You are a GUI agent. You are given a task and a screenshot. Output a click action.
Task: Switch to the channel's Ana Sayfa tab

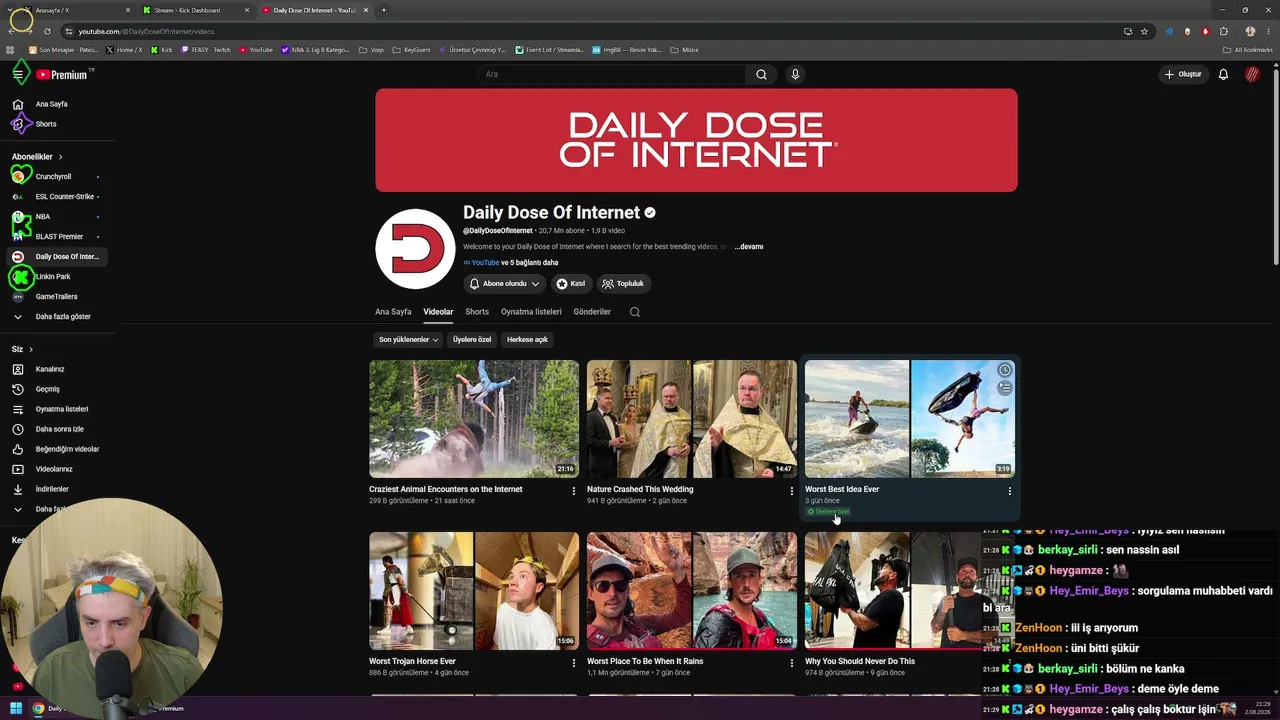393,312
